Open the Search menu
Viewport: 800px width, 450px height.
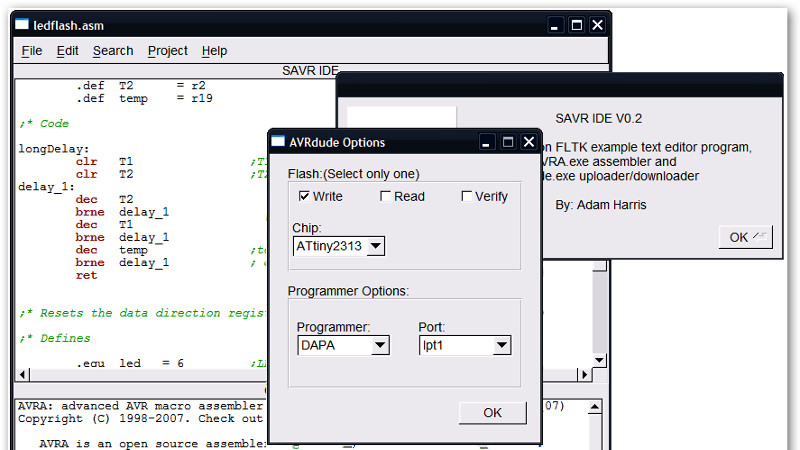pyautogui.click(x=113, y=51)
